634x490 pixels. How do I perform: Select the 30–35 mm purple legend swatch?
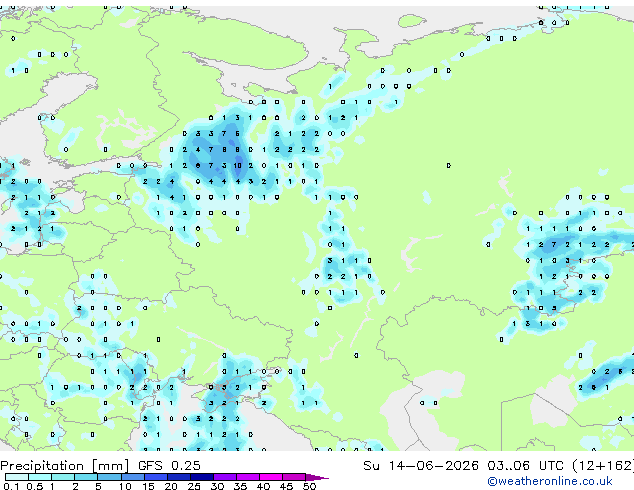(225, 477)
